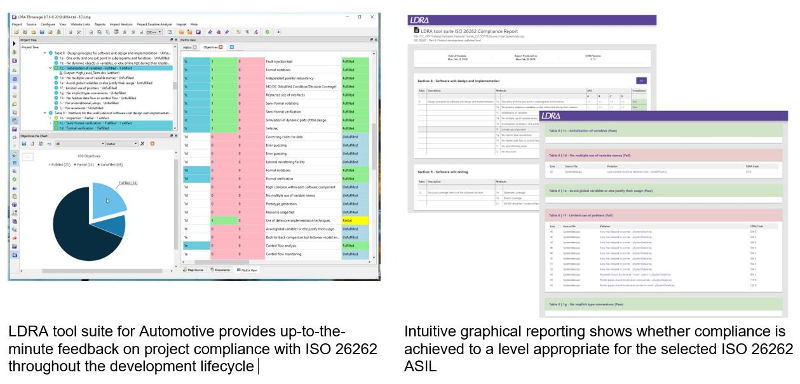
Task: Collapse the Table 9 Methods tree node
Action: click(x=44, y=113)
